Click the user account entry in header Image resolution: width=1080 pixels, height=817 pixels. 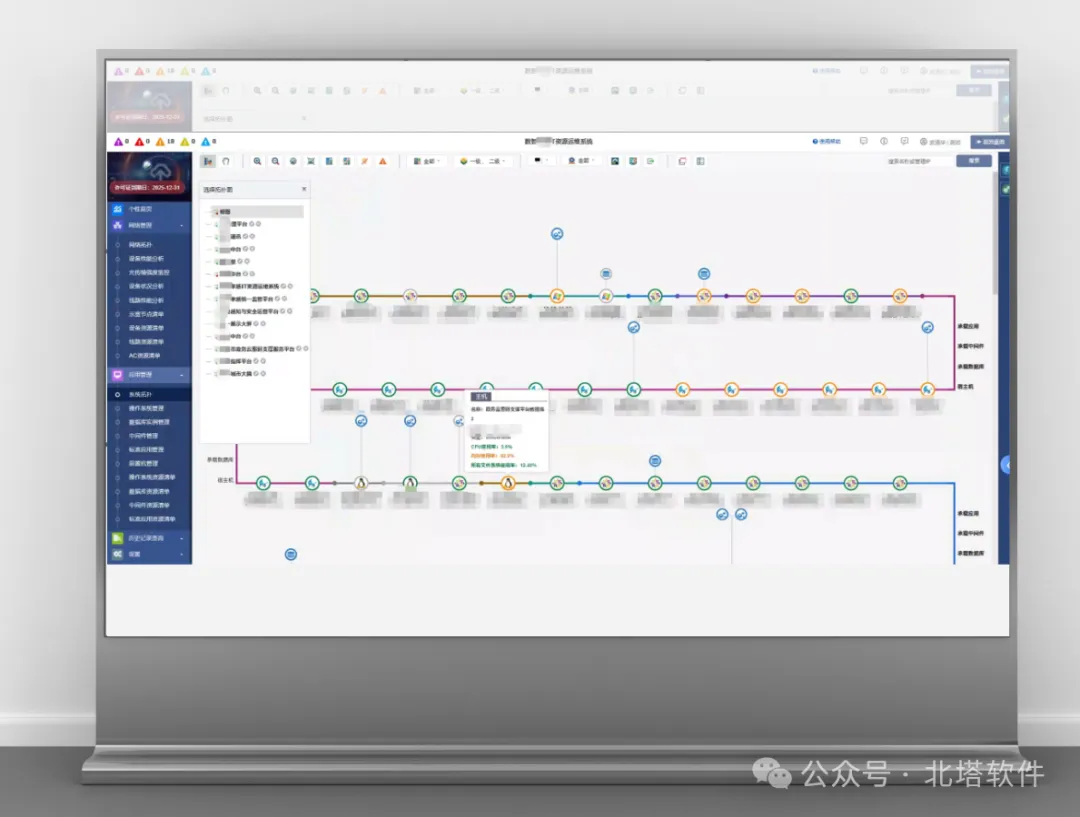click(942, 142)
